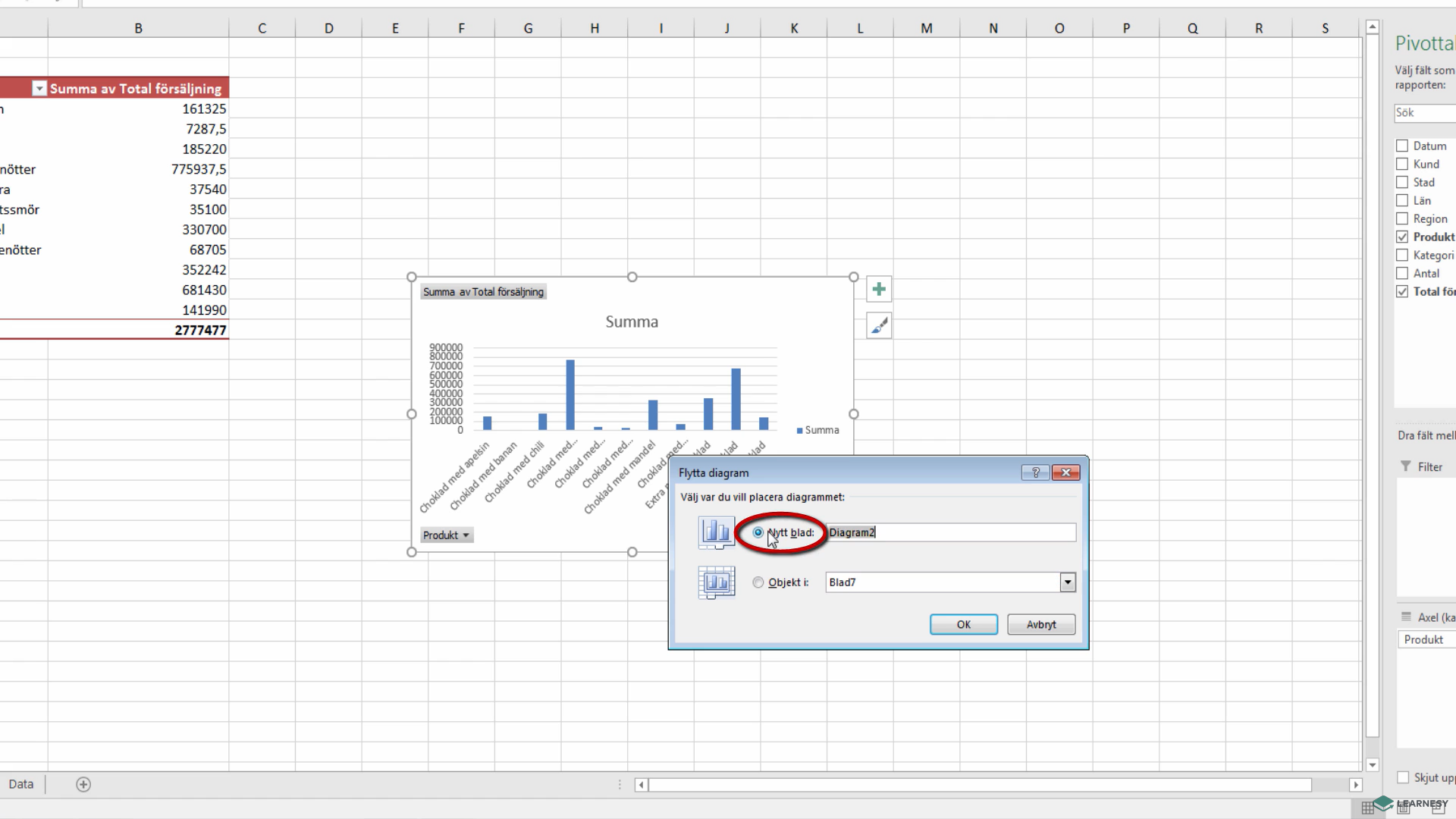
Task: Click the vertical scrollbar down arrow
Action: 1372,765
